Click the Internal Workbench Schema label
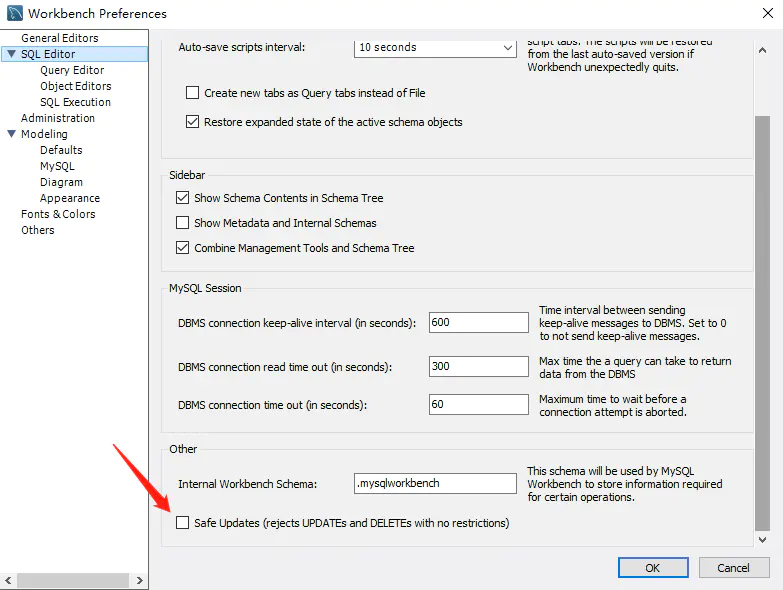This screenshot has height=590, width=783. click(248, 484)
